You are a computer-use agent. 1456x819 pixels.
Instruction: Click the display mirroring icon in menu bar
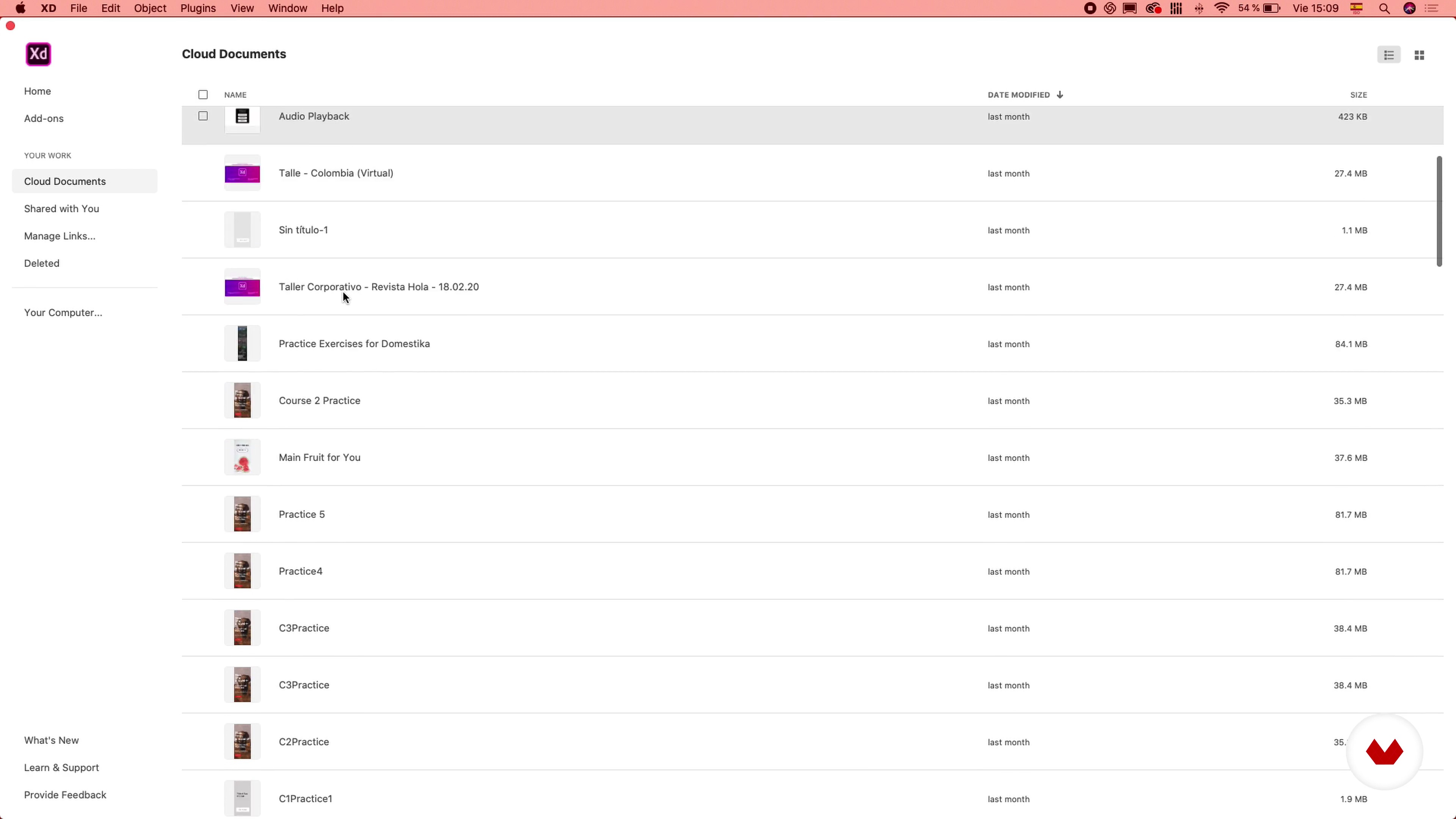[1130, 8]
